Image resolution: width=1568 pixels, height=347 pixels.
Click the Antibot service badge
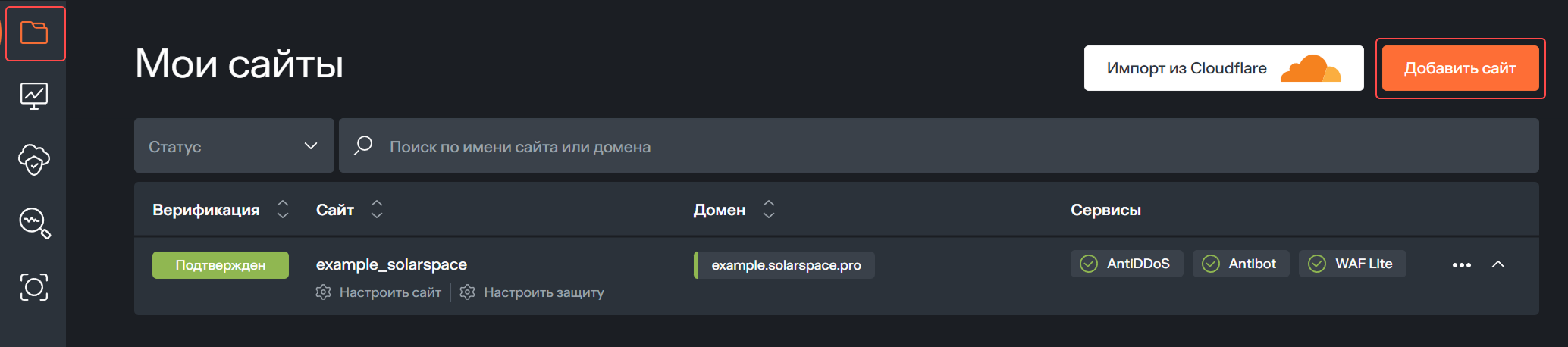tap(1240, 264)
